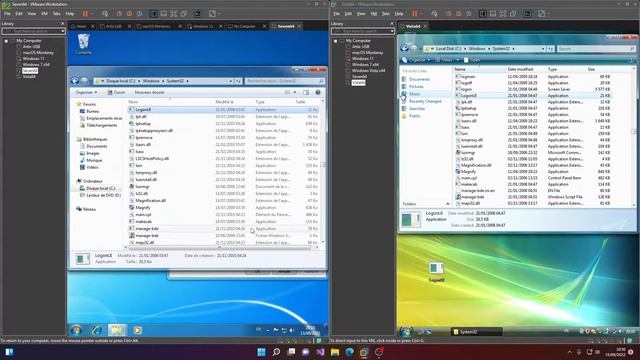The width and height of the screenshot is (640, 360).
Task: Close the left Library panel
Action: [x=62, y=24]
